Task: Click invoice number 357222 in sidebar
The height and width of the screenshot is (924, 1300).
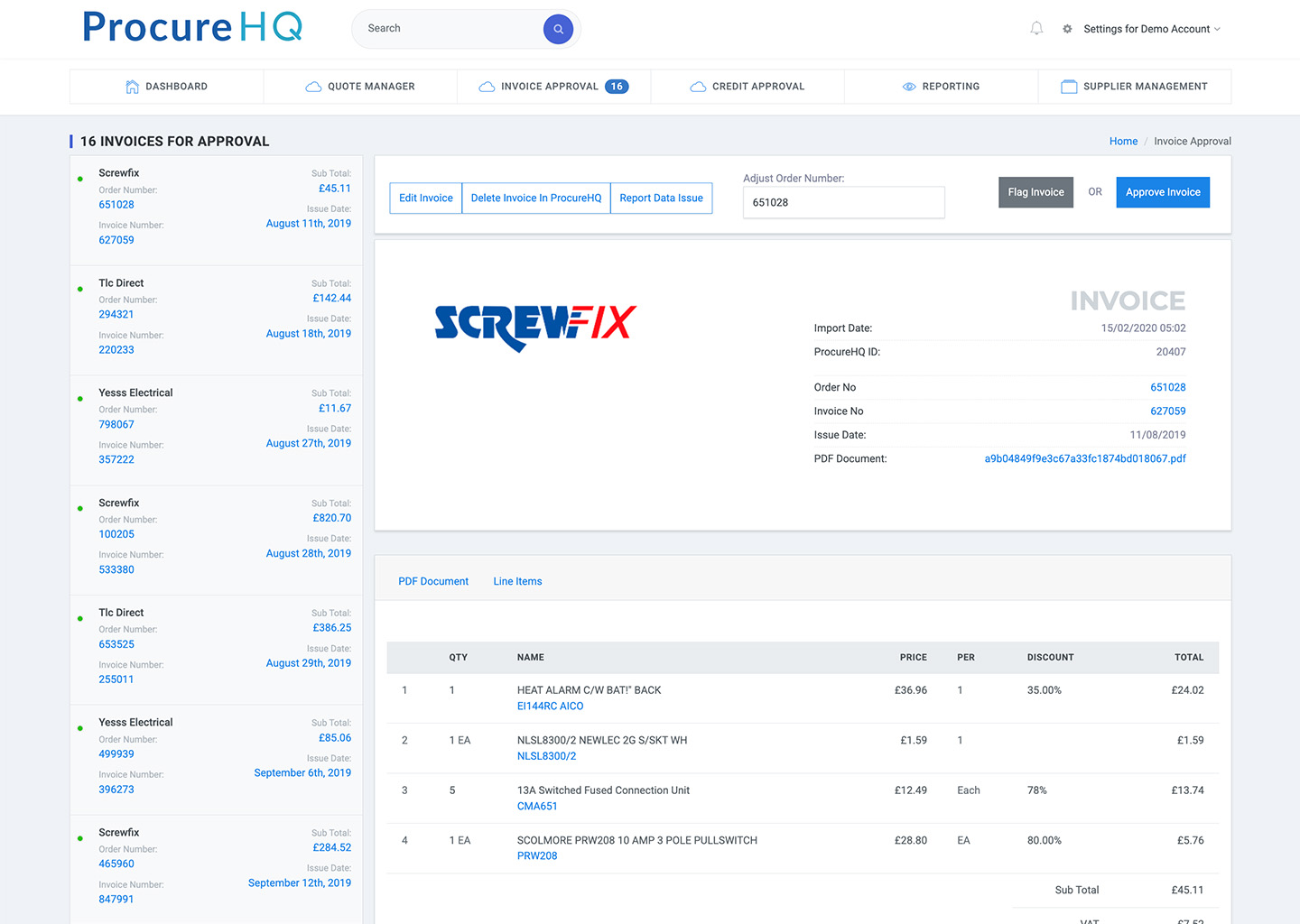Action: click(x=116, y=460)
